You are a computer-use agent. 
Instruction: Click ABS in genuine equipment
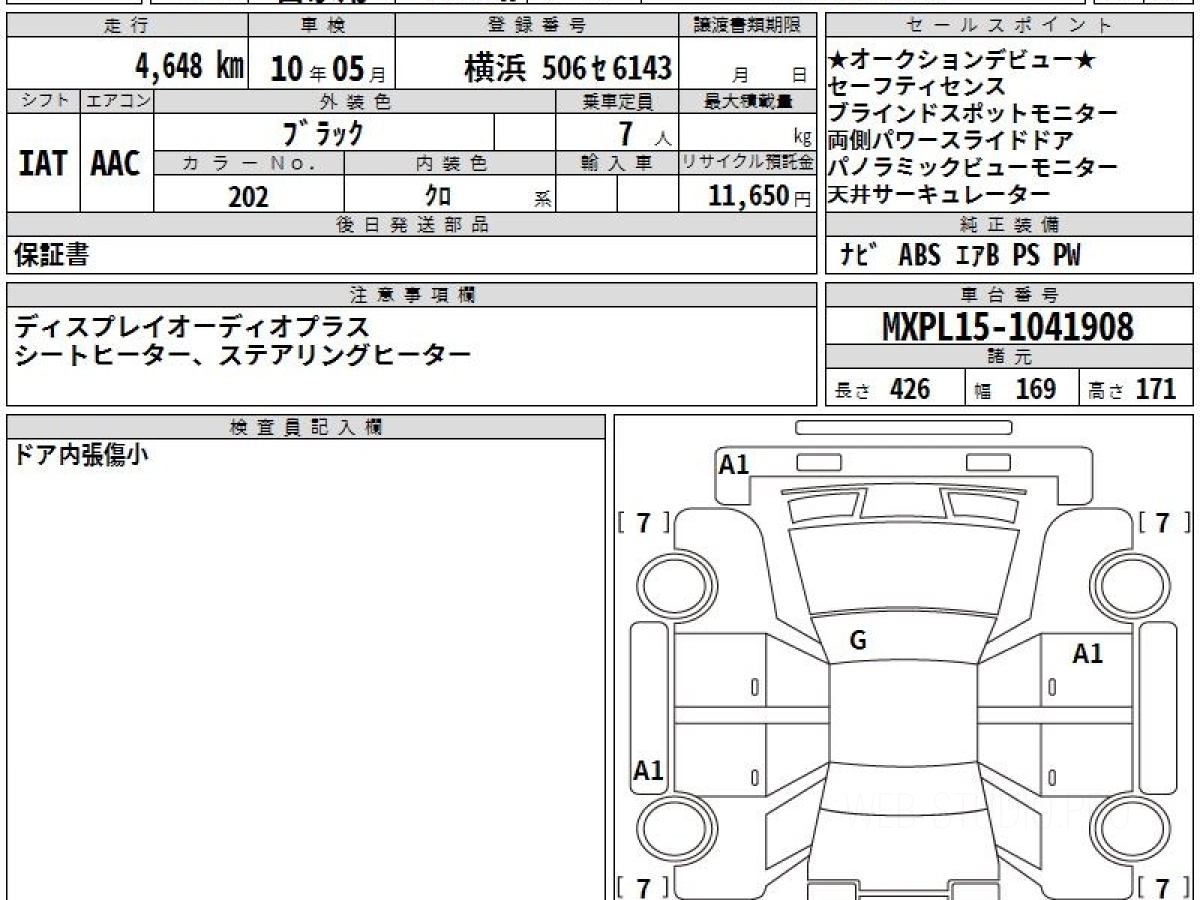point(919,255)
